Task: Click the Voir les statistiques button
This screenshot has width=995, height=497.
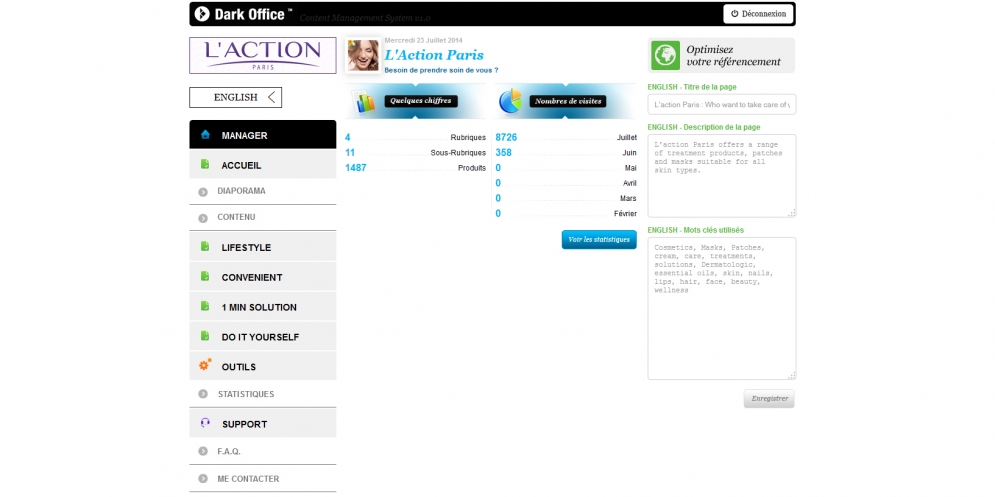Action: (x=599, y=239)
